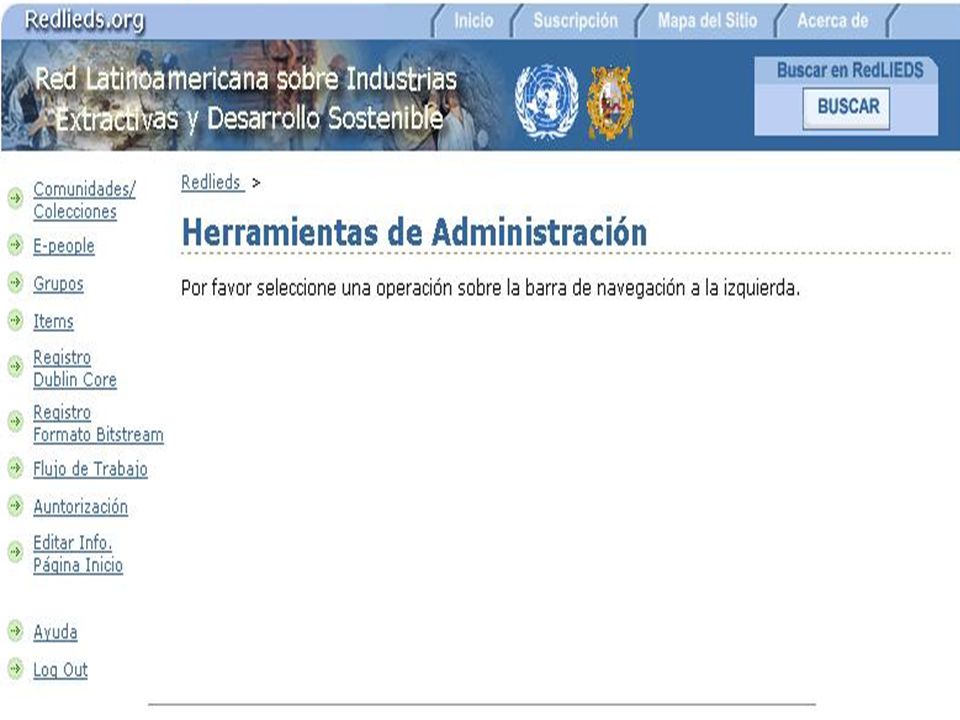Open the E-people administration link
Image resolution: width=960 pixels, height=720 pixels.
tap(64, 246)
